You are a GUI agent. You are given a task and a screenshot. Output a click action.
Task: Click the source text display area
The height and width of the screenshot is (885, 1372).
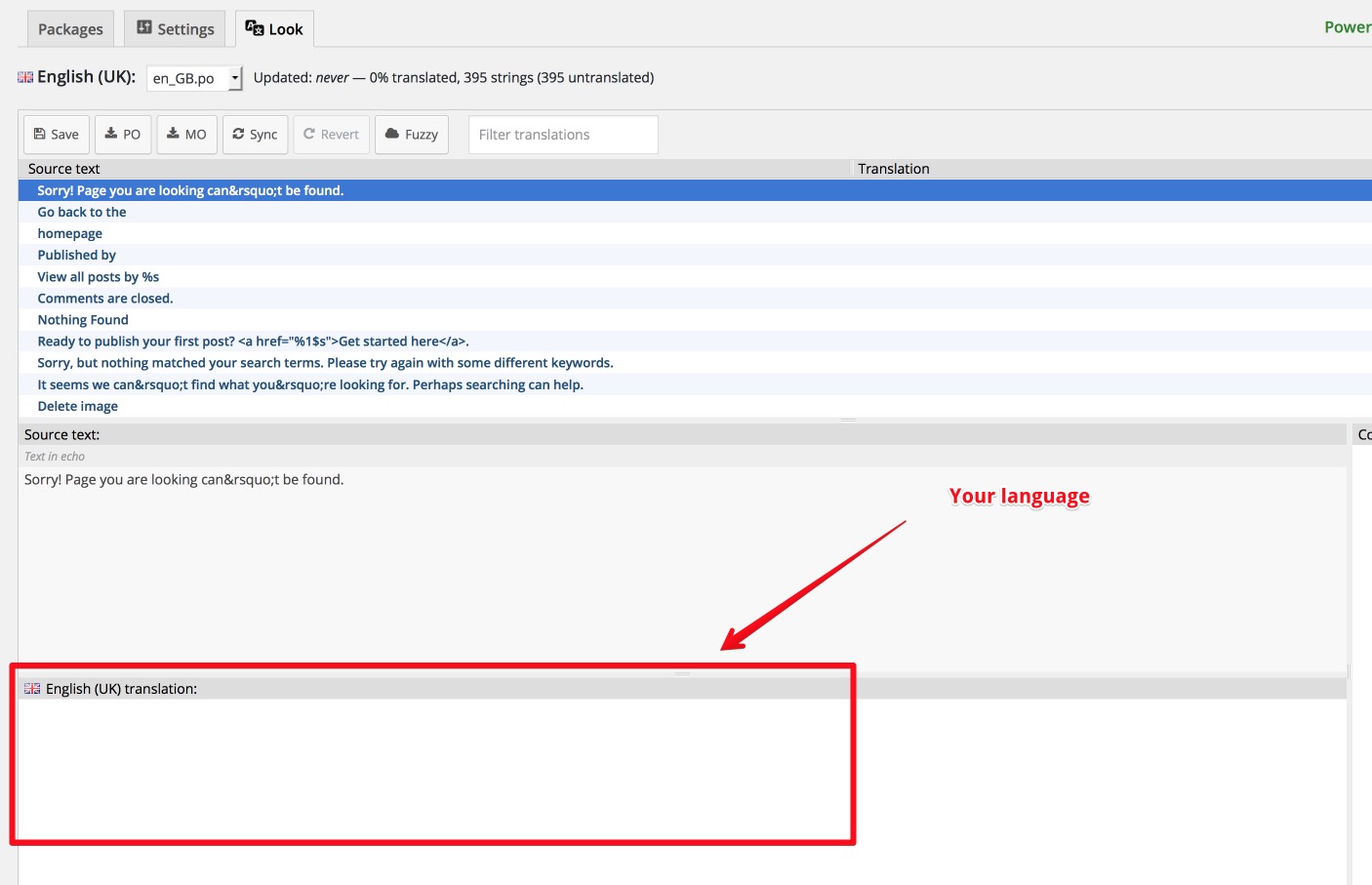click(x=682, y=568)
